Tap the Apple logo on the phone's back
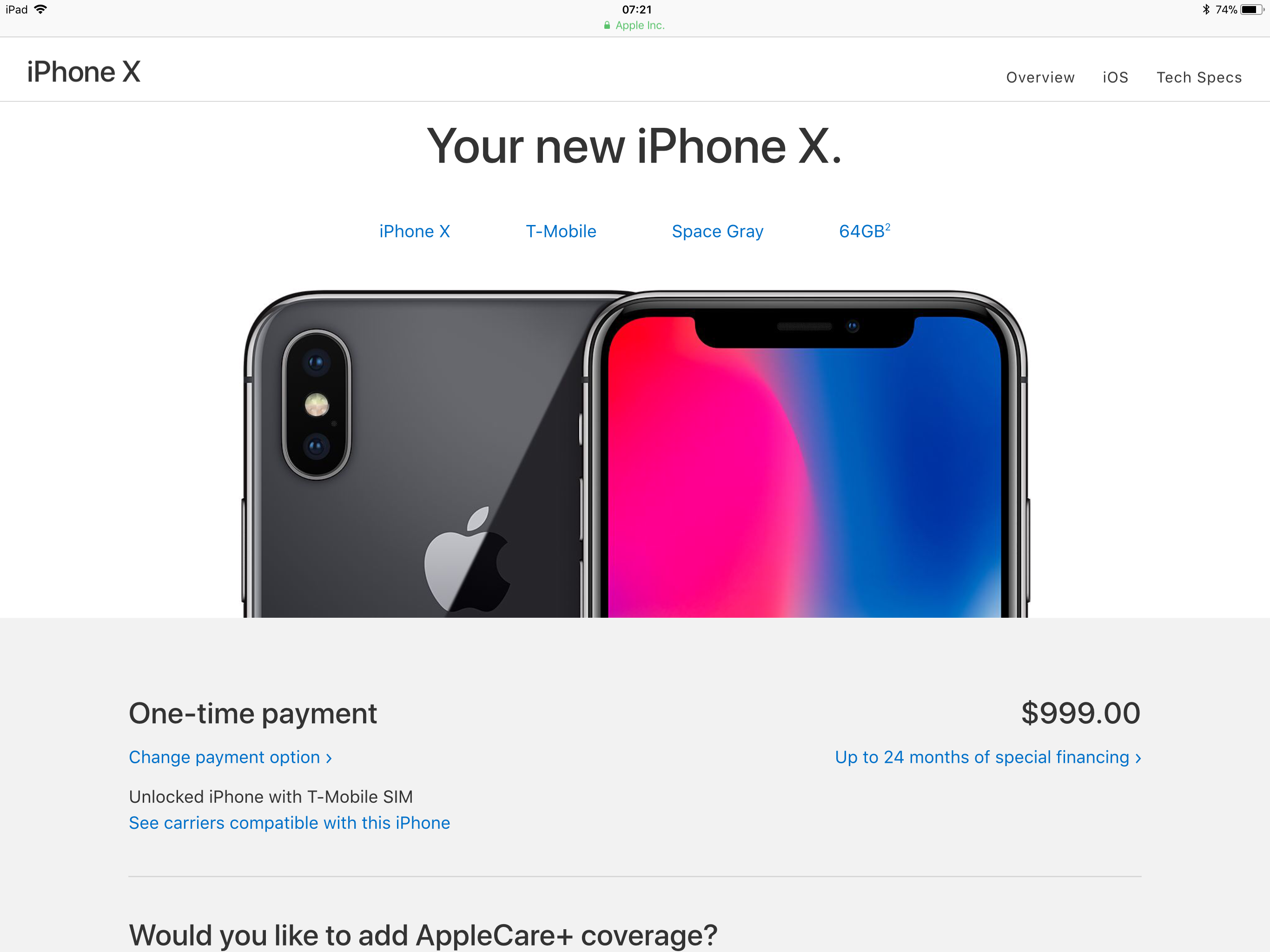 (467, 559)
